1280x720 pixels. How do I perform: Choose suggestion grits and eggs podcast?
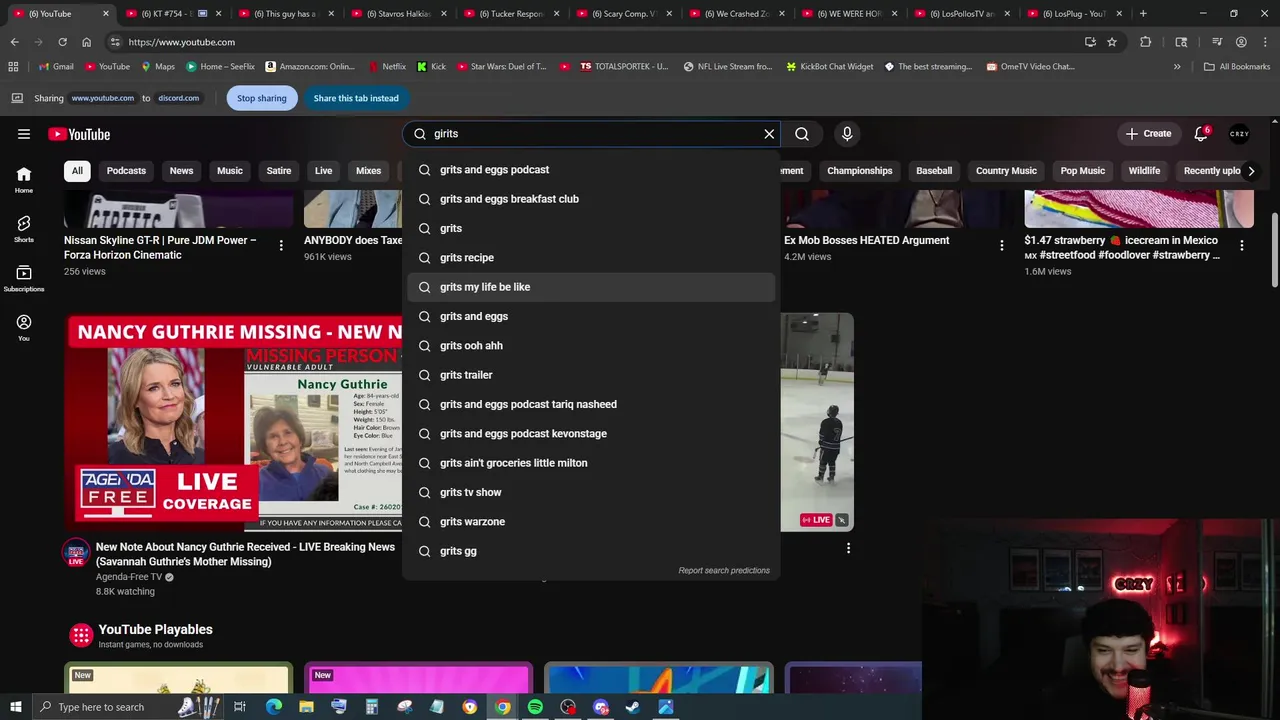coord(591,170)
